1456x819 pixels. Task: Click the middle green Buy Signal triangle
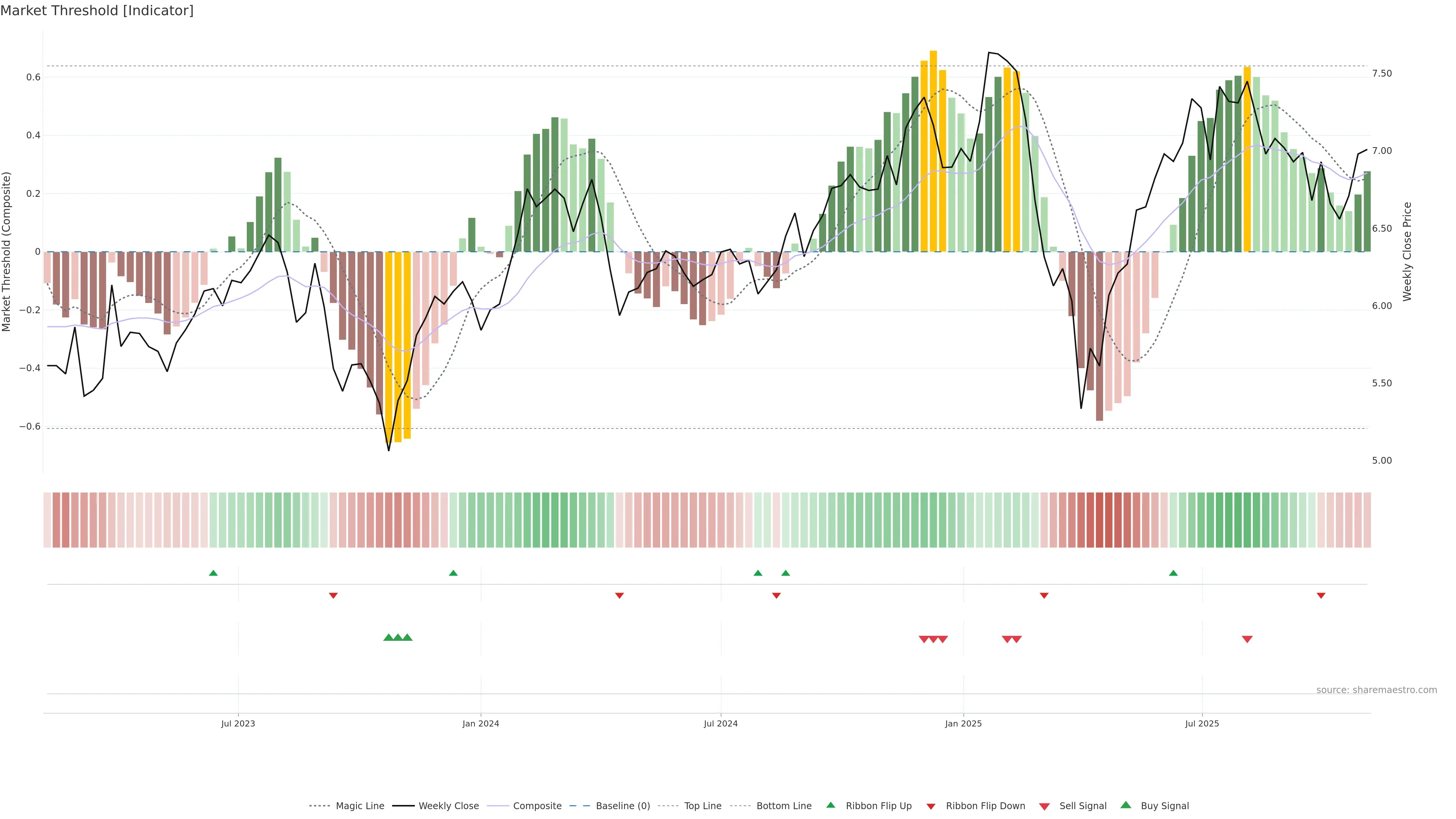[x=398, y=637]
